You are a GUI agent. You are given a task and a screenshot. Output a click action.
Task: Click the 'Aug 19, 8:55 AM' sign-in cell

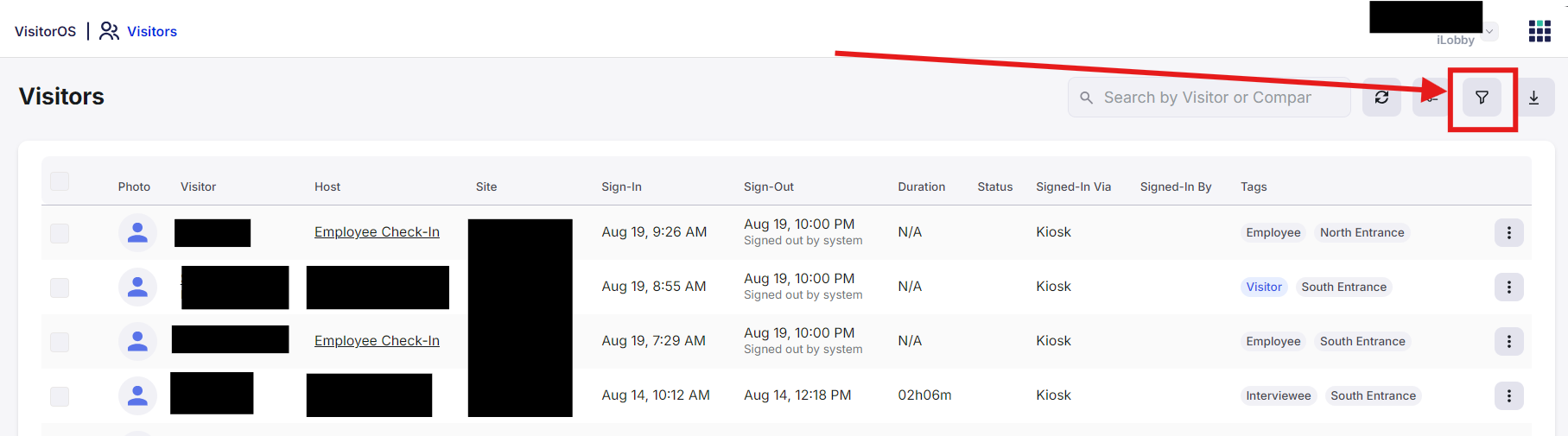654,287
